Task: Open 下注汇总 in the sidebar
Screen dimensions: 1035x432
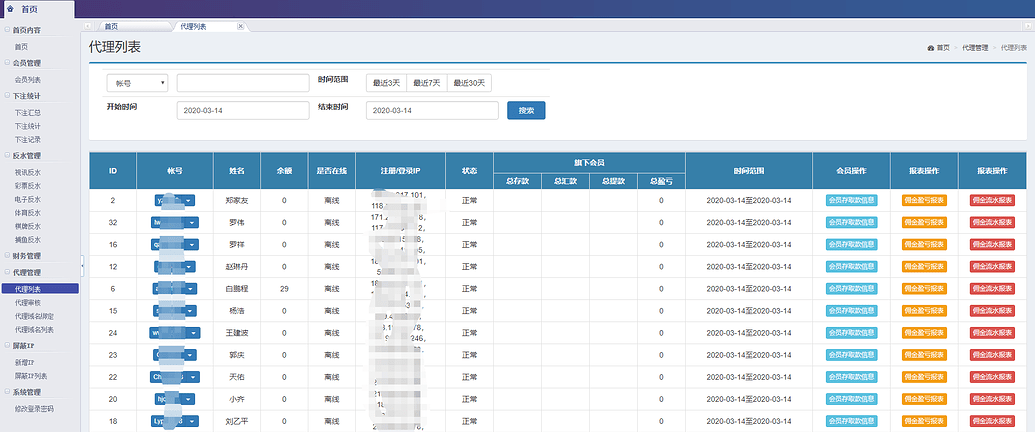Action: coord(28,113)
